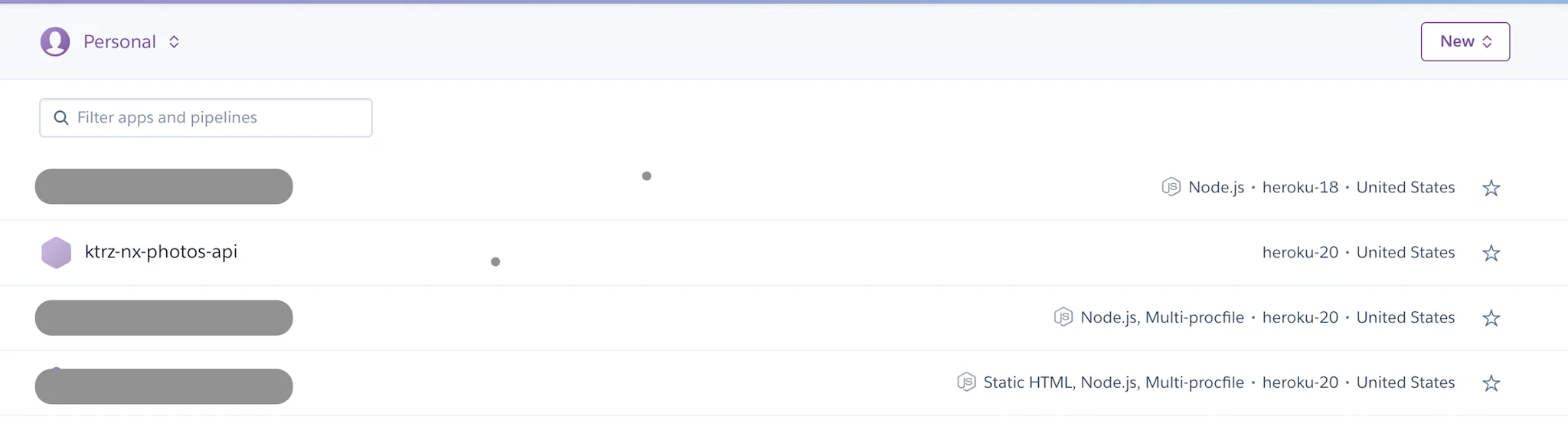The image size is (1568, 443).
Task: Click the Node.js buildpack icon on heroku-18 row
Action: click(x=1171, y=186)
